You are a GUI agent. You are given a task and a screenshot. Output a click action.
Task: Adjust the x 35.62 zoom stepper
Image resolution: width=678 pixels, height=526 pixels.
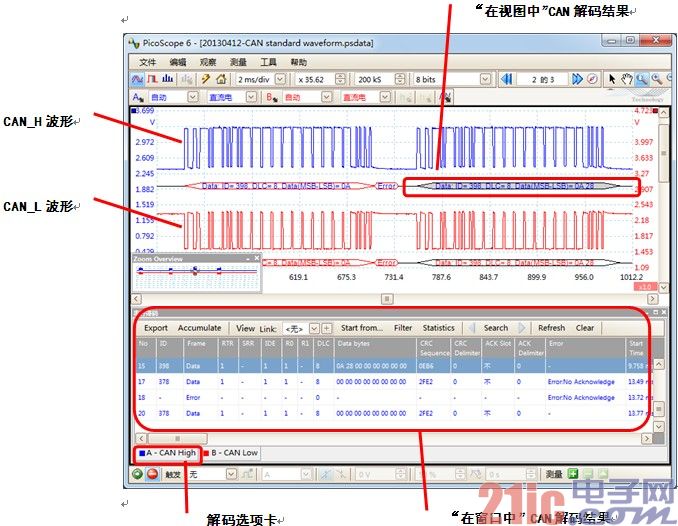340,79
